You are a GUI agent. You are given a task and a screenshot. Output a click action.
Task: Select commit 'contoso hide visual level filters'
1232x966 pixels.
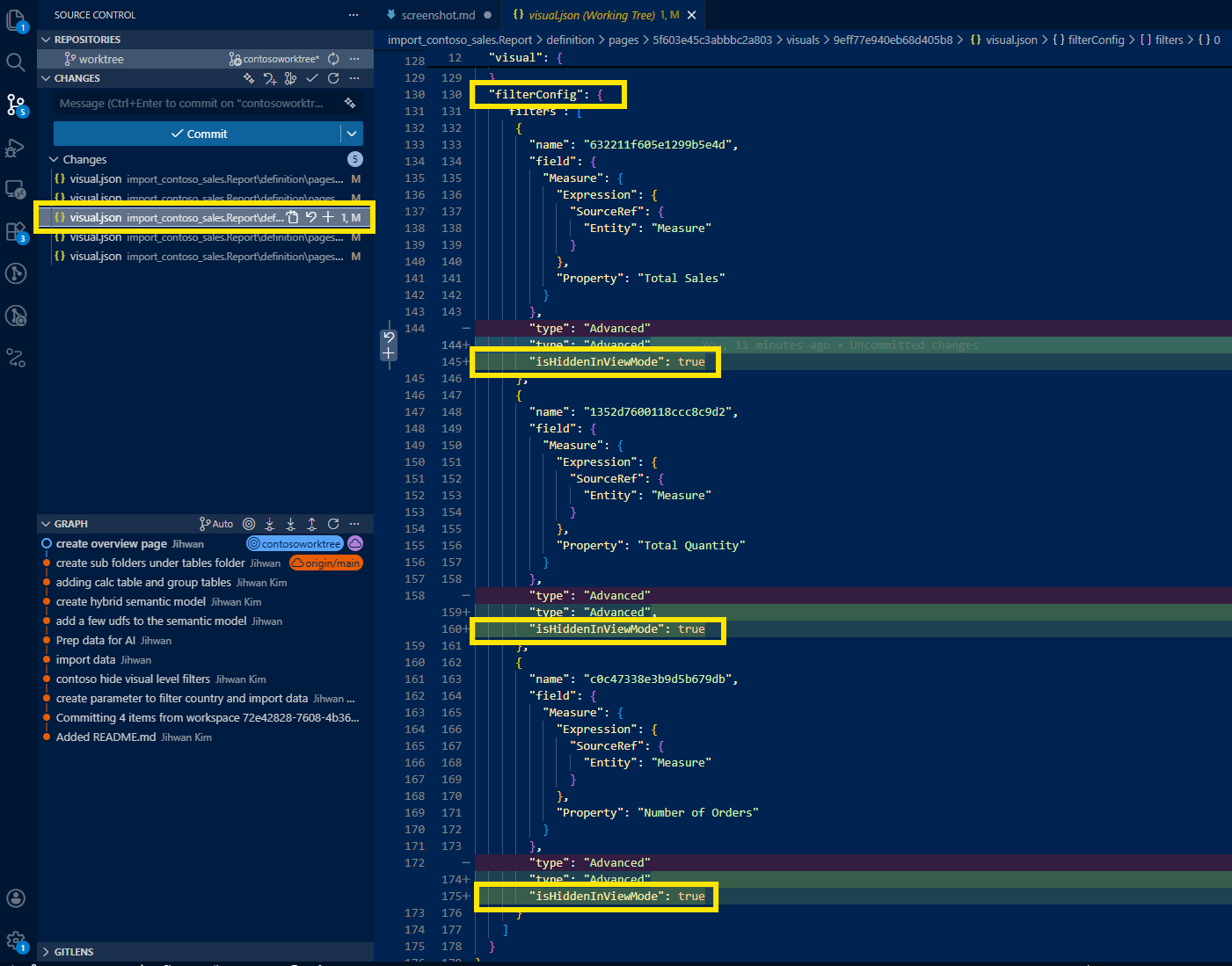[x=133, y=679]
